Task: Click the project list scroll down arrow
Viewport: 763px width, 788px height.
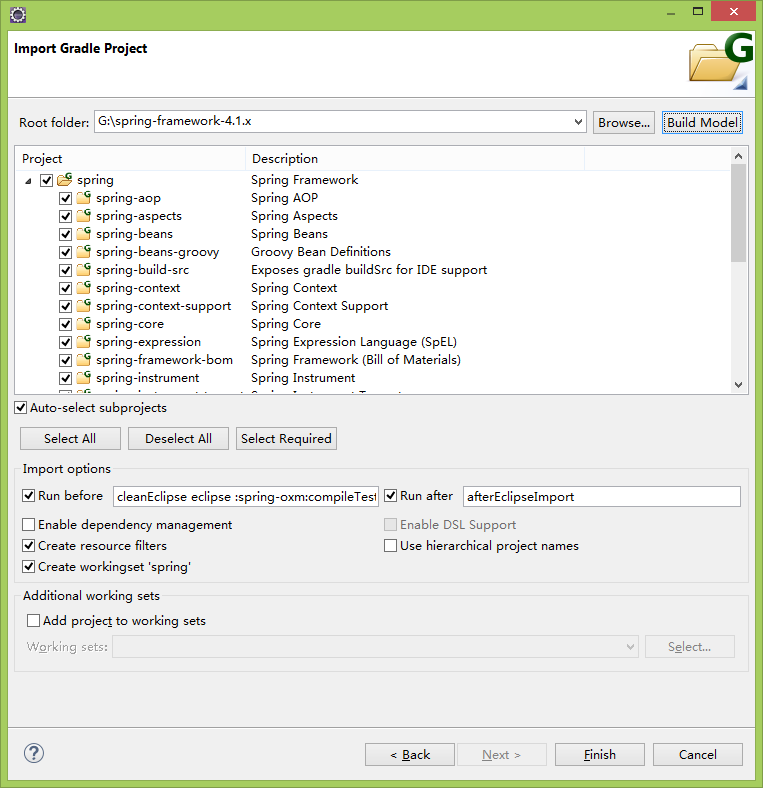Action: 738,385
